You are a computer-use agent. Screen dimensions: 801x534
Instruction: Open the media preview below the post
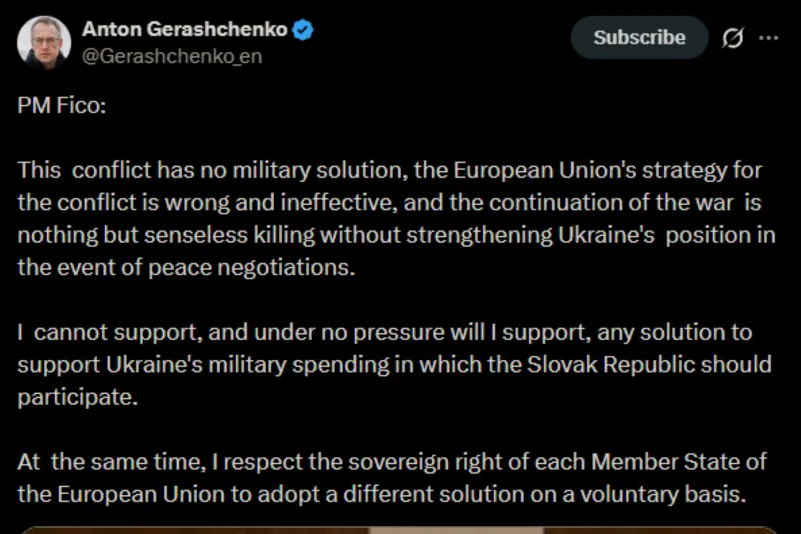pos(400,529)
